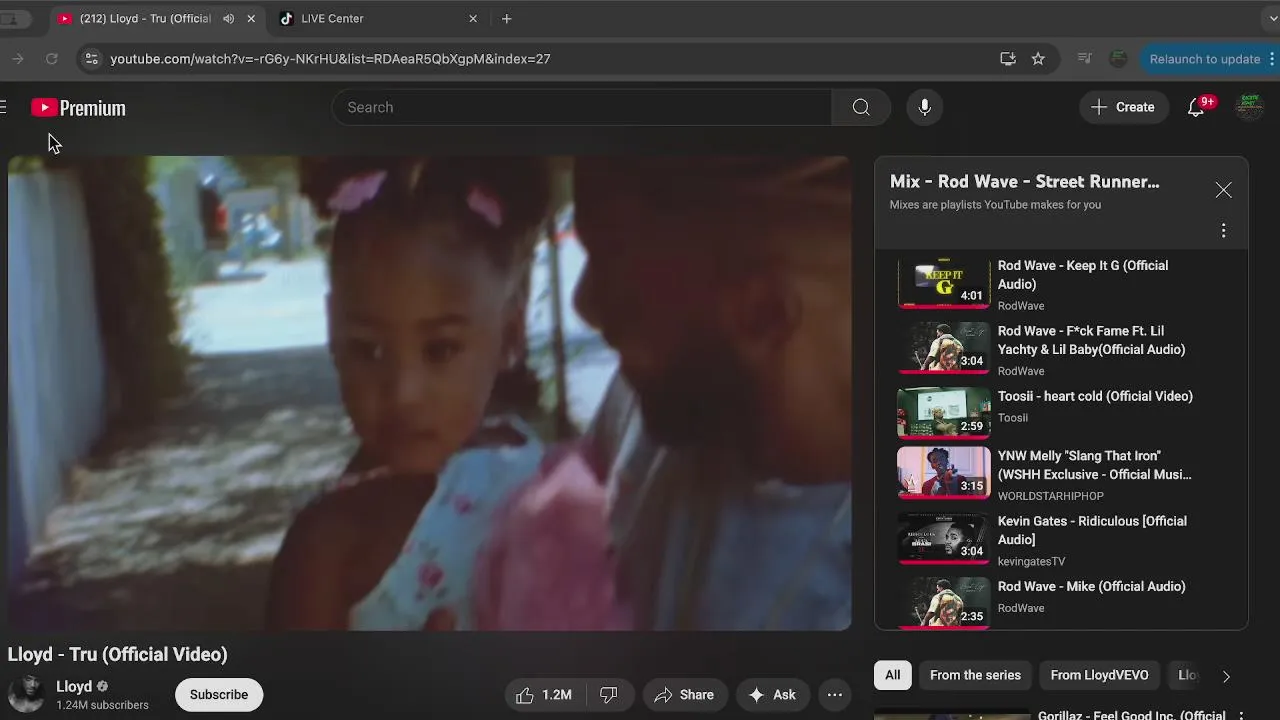The height and width of the screenshot is (720, 1280).
Task: Click Relaunch to update button
Action: click(1207, 59)
